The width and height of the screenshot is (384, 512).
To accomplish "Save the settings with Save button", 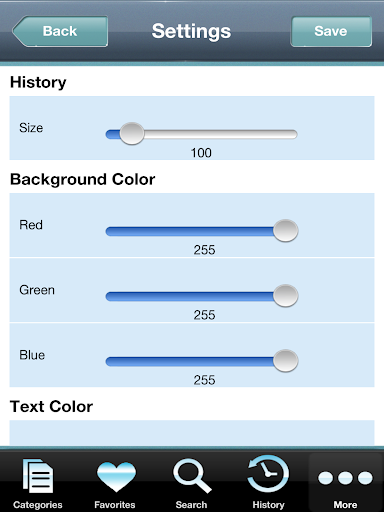I will (x=331, y=31).
